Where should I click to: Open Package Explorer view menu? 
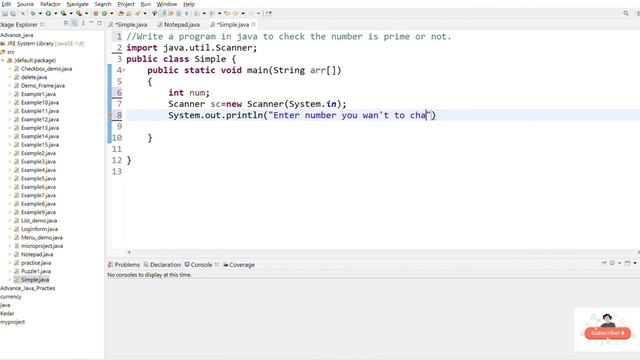83,23
